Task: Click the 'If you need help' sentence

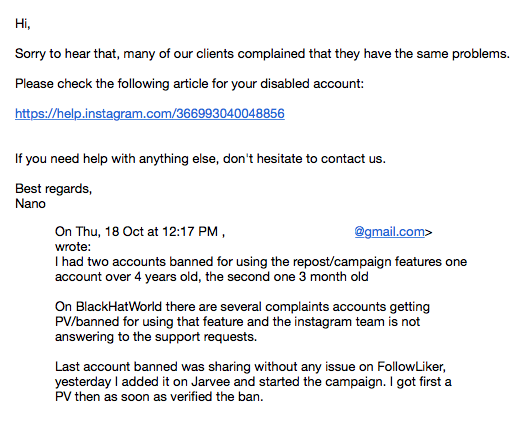Action: tap(200, 159)
